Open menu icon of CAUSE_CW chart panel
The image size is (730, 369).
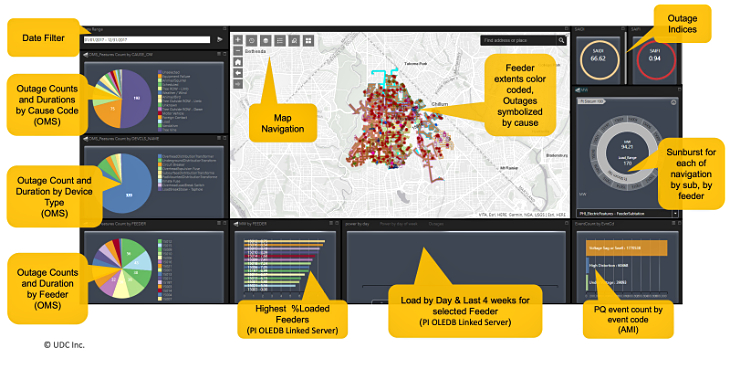219,54
